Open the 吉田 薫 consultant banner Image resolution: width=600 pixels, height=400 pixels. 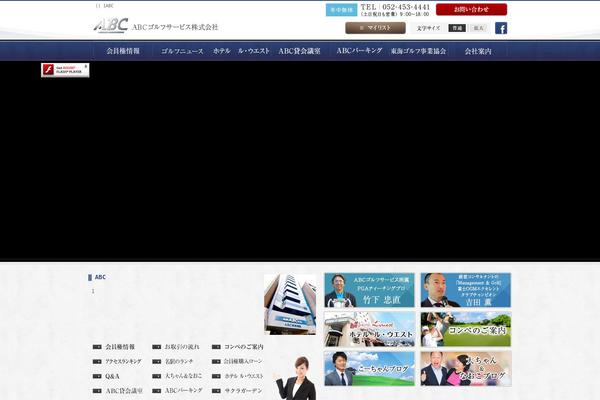pyautogui.click(x=466, y=290)
